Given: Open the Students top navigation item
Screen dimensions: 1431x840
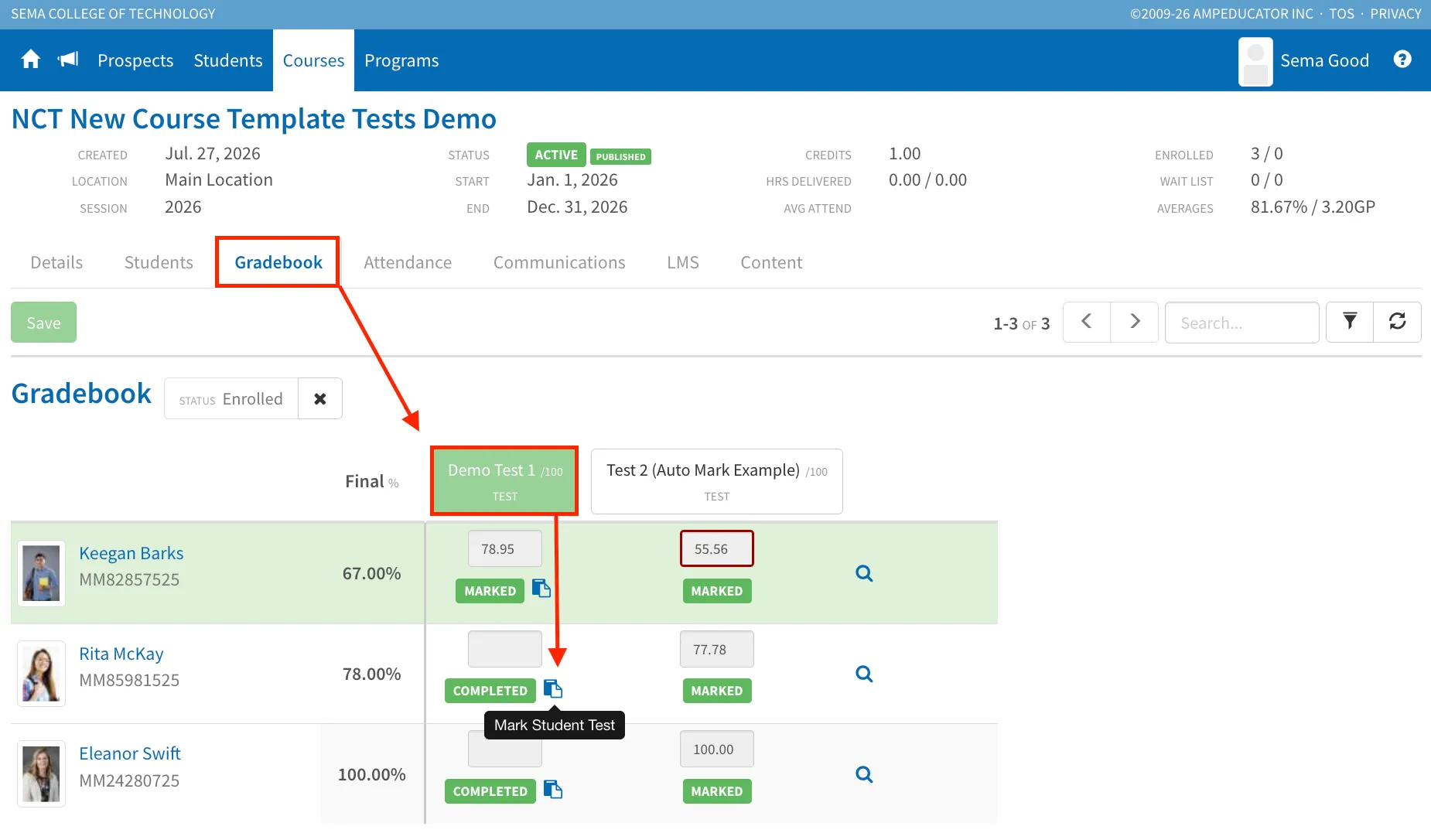Looking at the screenshot, I should coord(228,60).
